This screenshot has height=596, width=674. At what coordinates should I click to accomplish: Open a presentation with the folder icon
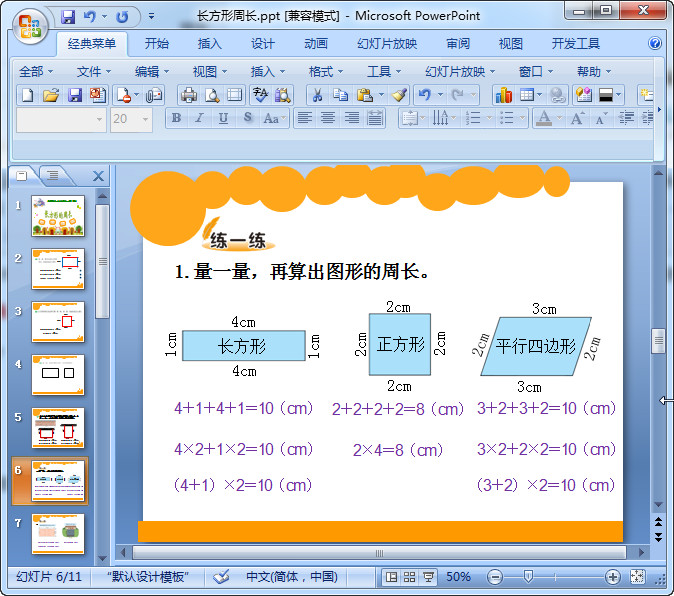point(51,95)
